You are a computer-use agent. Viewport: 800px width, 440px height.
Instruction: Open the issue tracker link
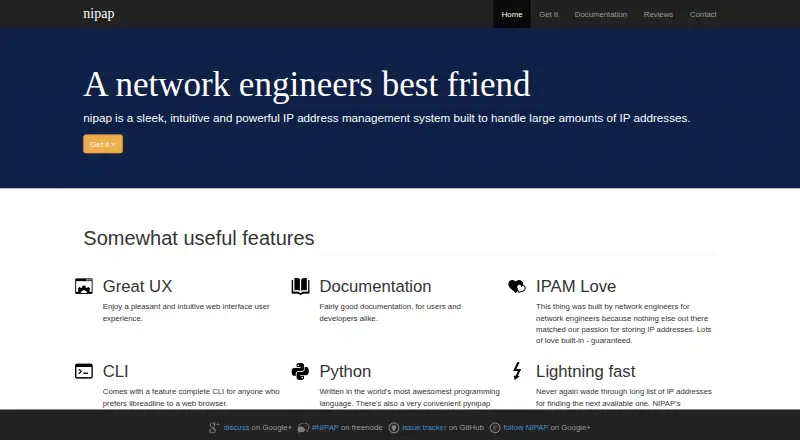[x=424, y=428]
